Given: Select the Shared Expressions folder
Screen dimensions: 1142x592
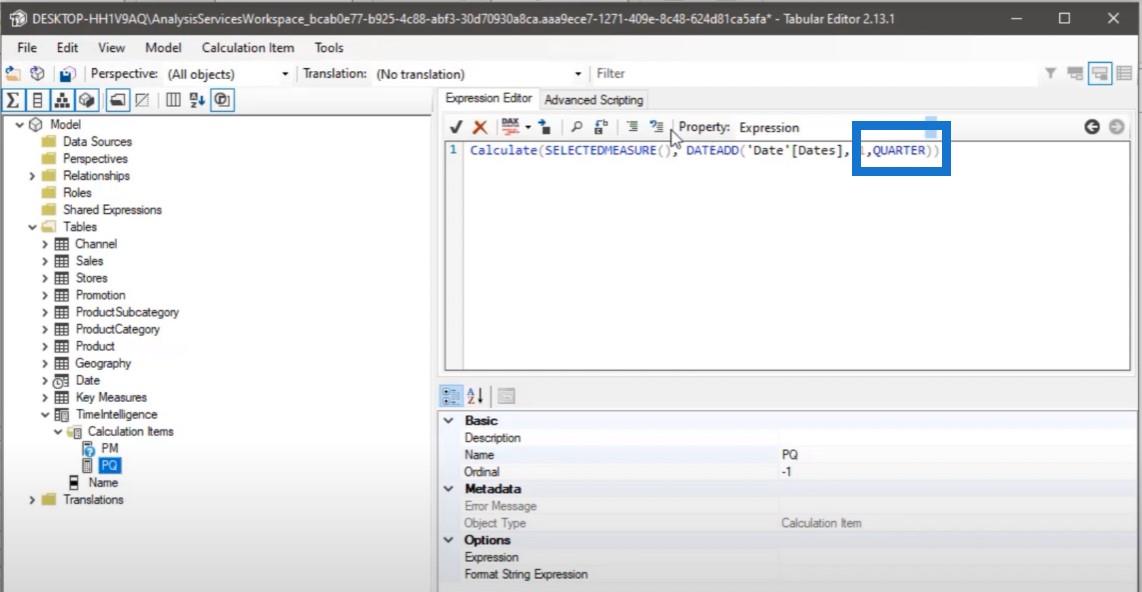Looking at the screenshot, I should (112, 210).
